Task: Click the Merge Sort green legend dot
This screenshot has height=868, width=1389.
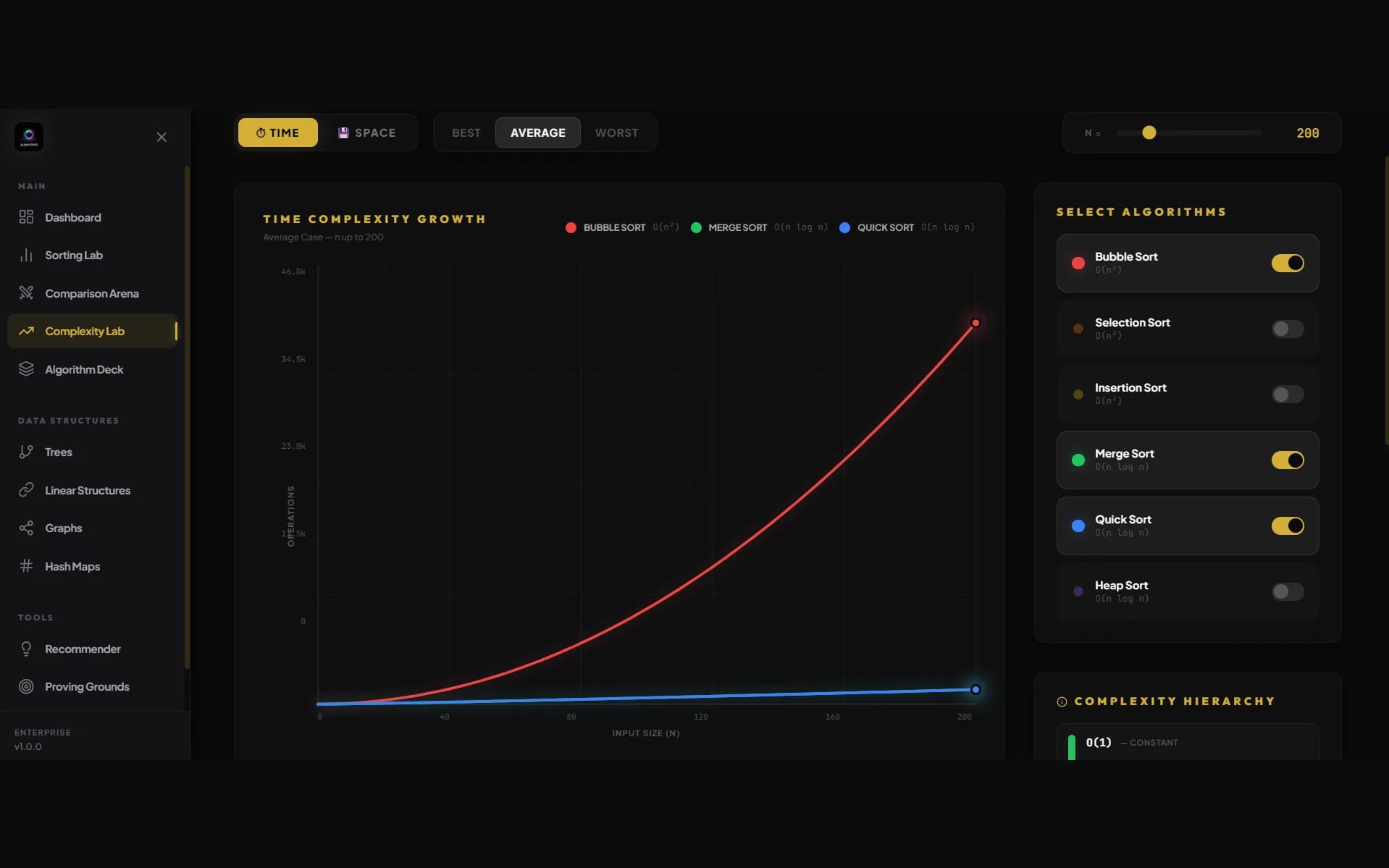Action: [x=696, y=227]
